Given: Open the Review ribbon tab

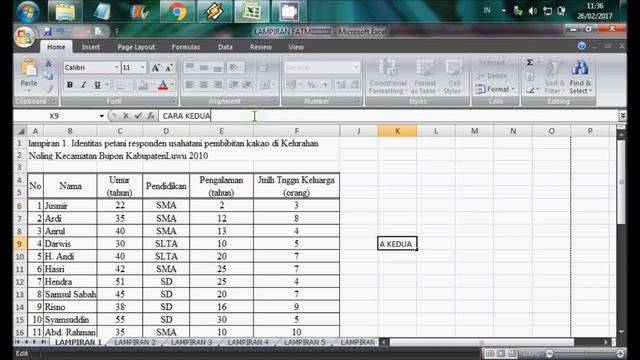Looking at the screenshot, I should (x=261, y=47).
